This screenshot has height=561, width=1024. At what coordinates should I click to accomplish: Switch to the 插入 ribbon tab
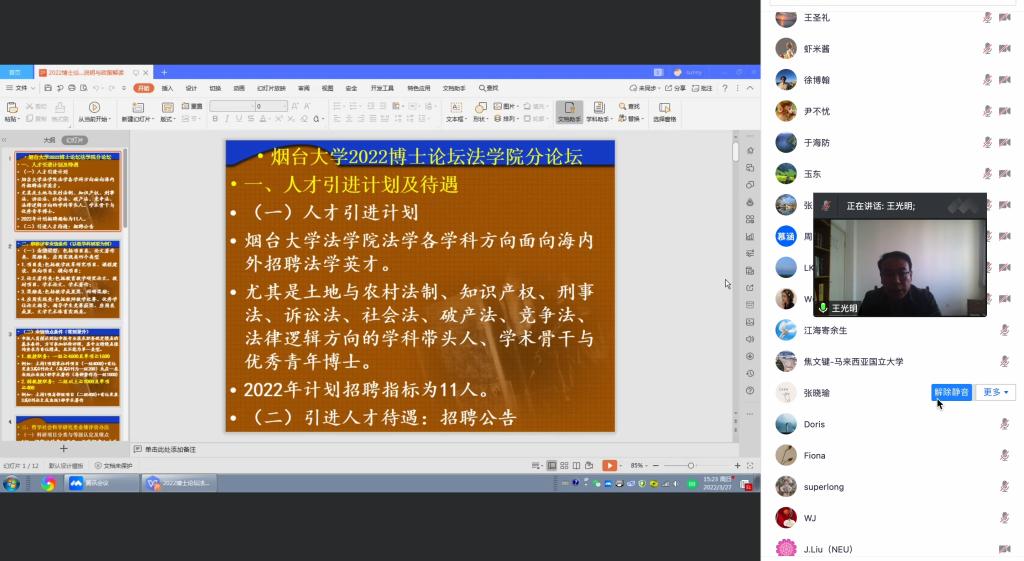coord(167,88)
